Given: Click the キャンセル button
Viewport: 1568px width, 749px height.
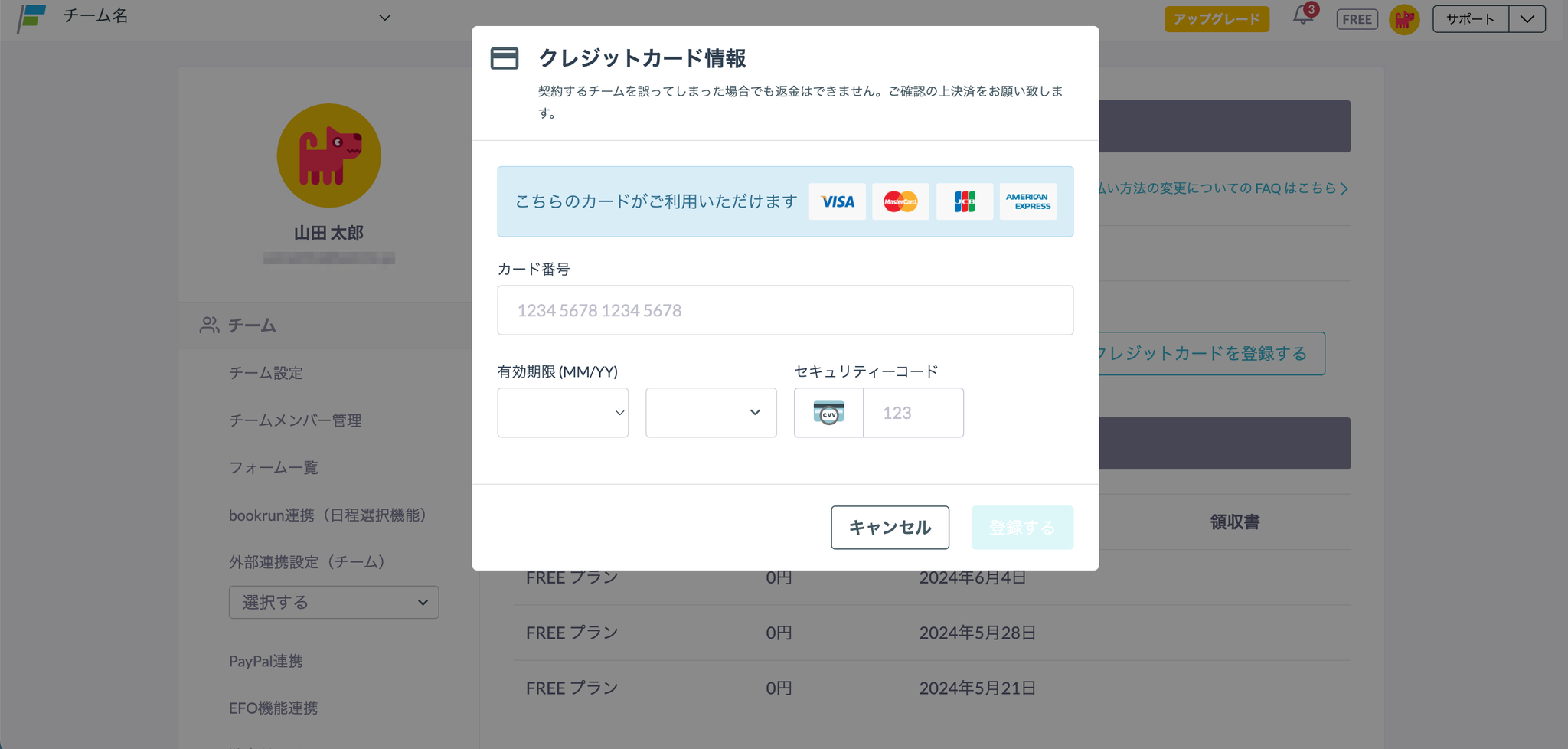Looking at the screenshot, I should tap(890, 528).
